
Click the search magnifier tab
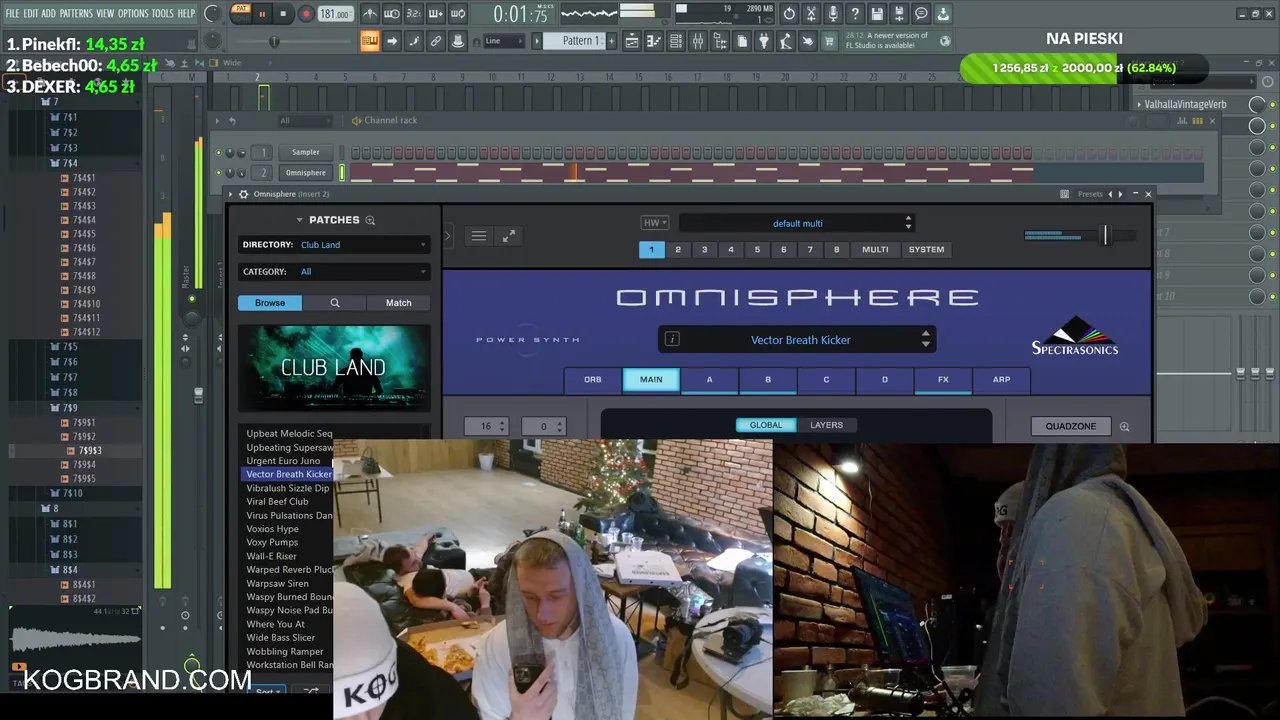click(x=335, y=303)
